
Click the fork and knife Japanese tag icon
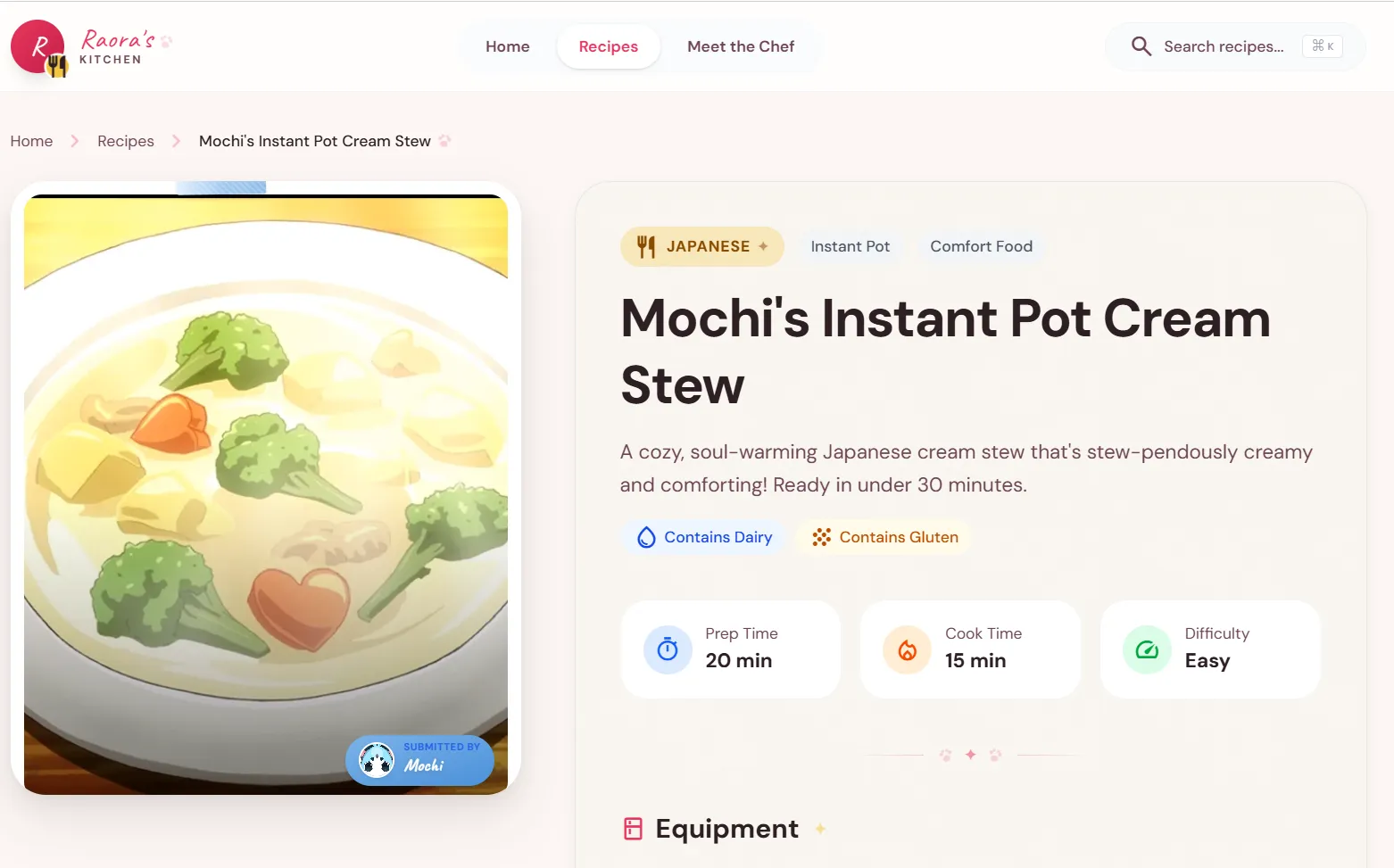coord(646,246)
